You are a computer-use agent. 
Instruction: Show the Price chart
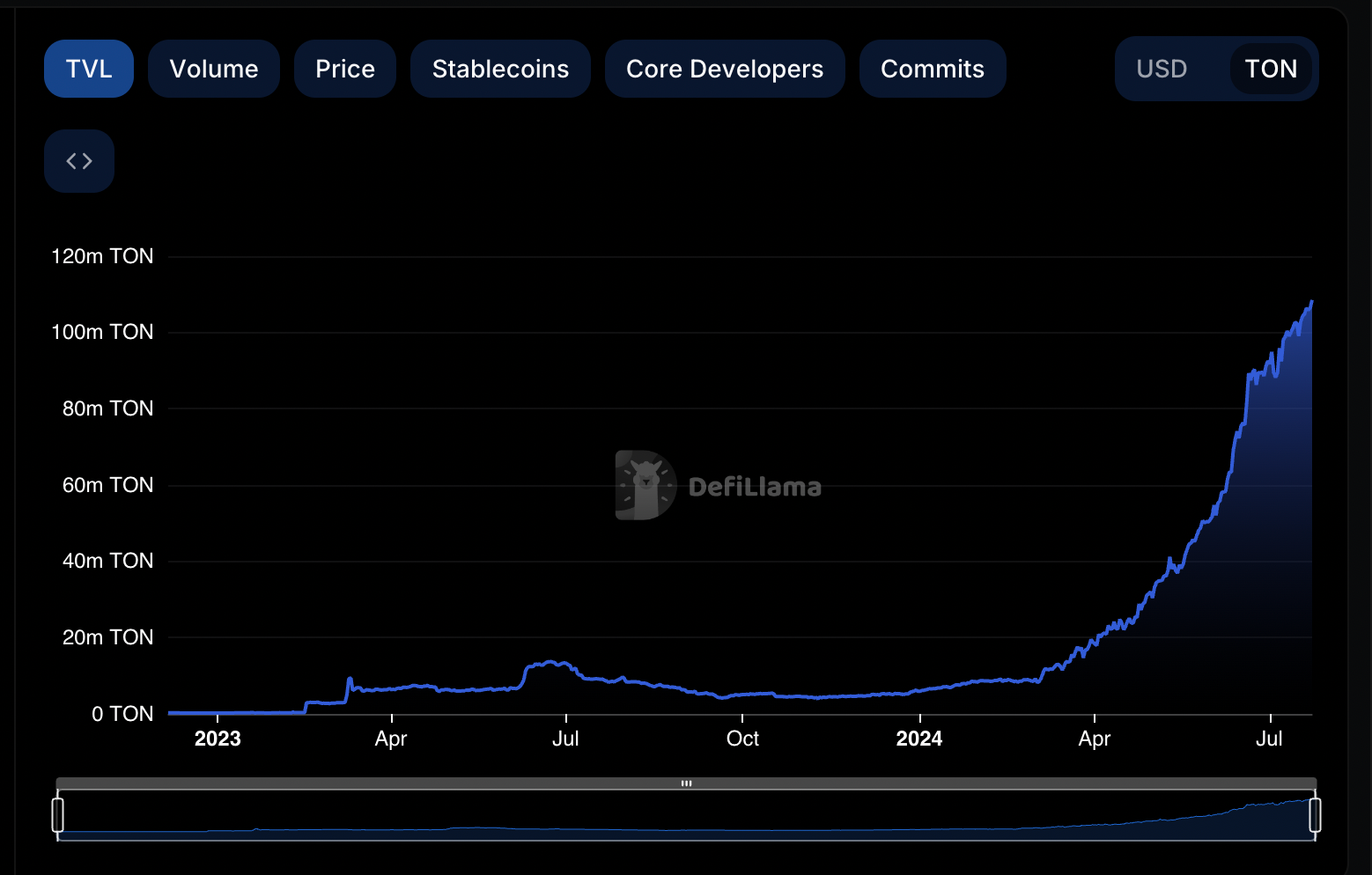click(x=345, y=69)
